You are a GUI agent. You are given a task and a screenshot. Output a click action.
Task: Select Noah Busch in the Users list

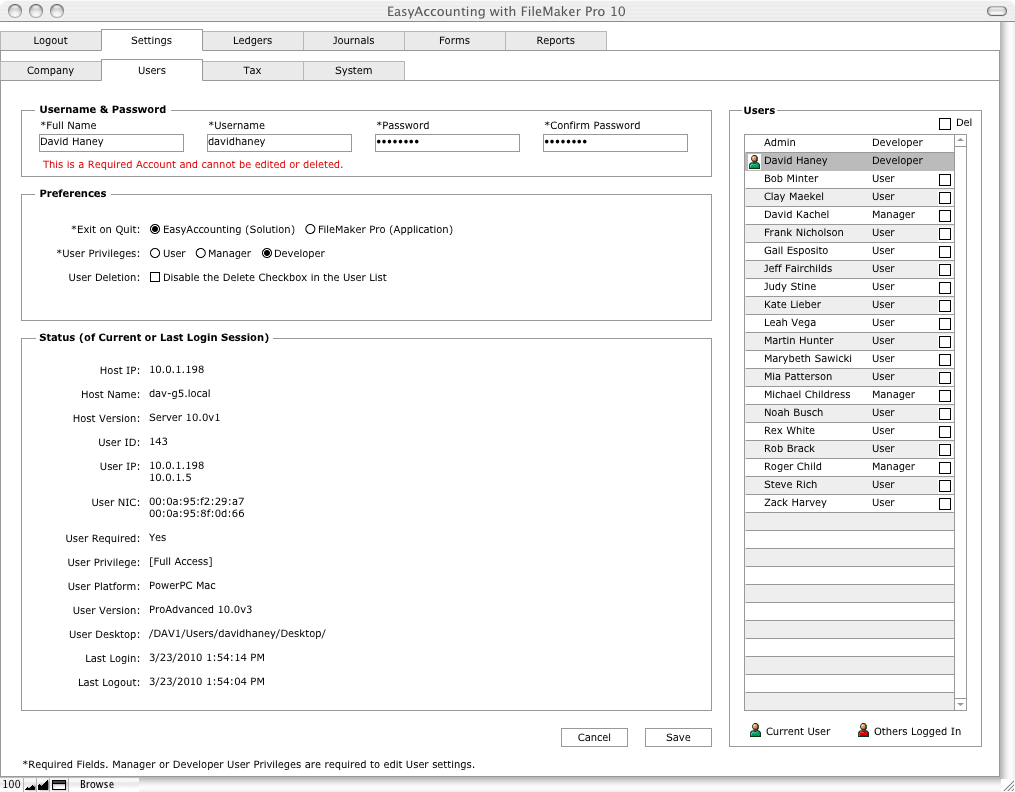coord(849,413)
